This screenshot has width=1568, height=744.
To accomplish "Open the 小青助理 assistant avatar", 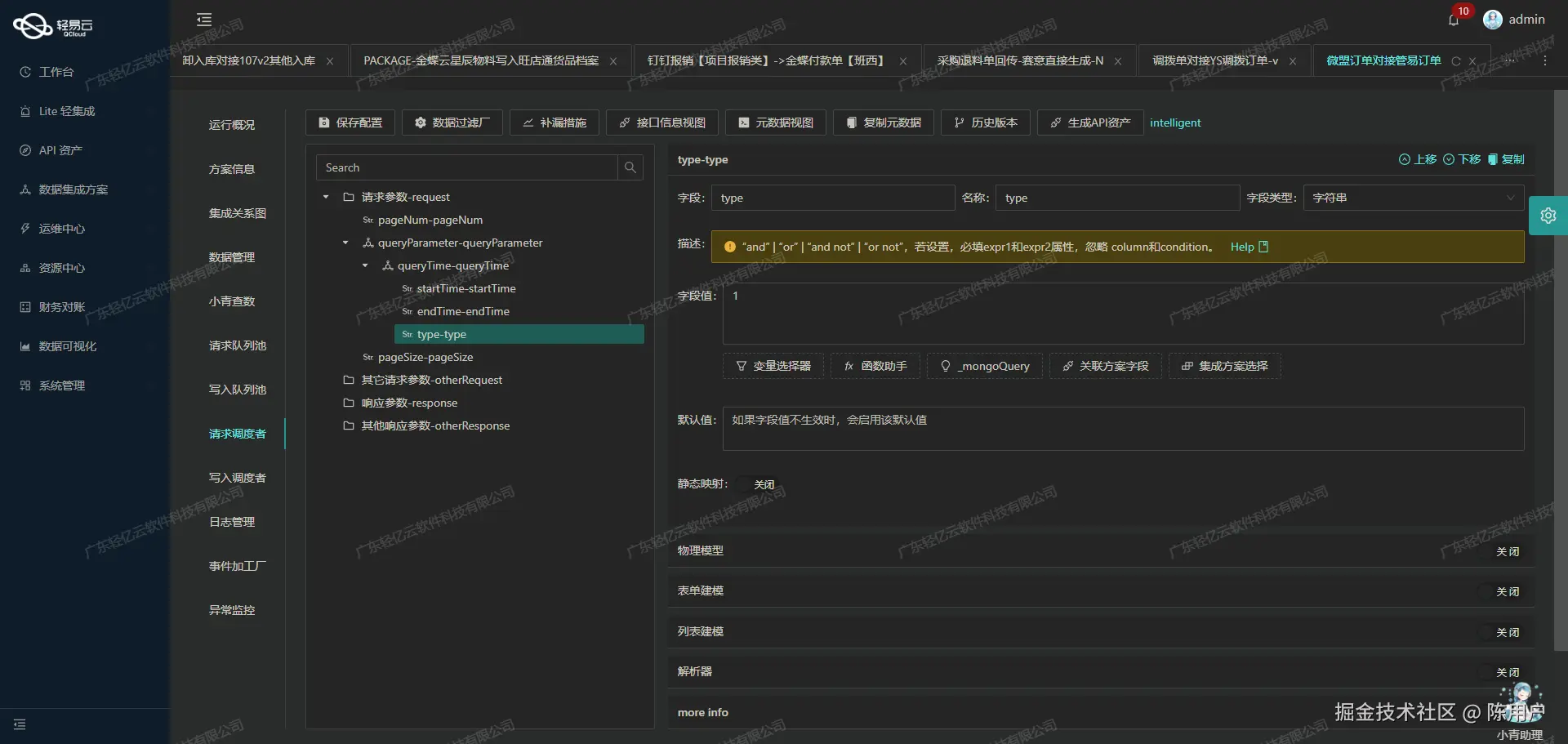I will 1520,705.
